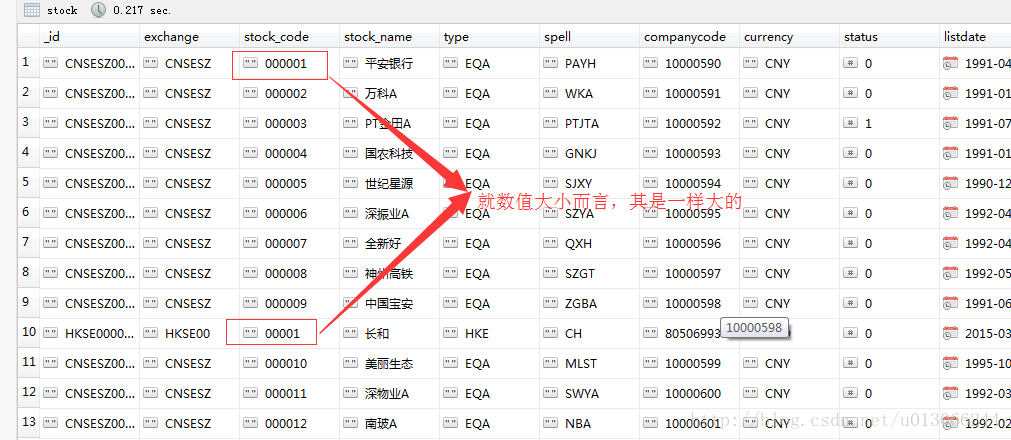Screen dimensions: 1011x440
Task: Select companycode cell 10000596
Action: (x=689, y=243)
